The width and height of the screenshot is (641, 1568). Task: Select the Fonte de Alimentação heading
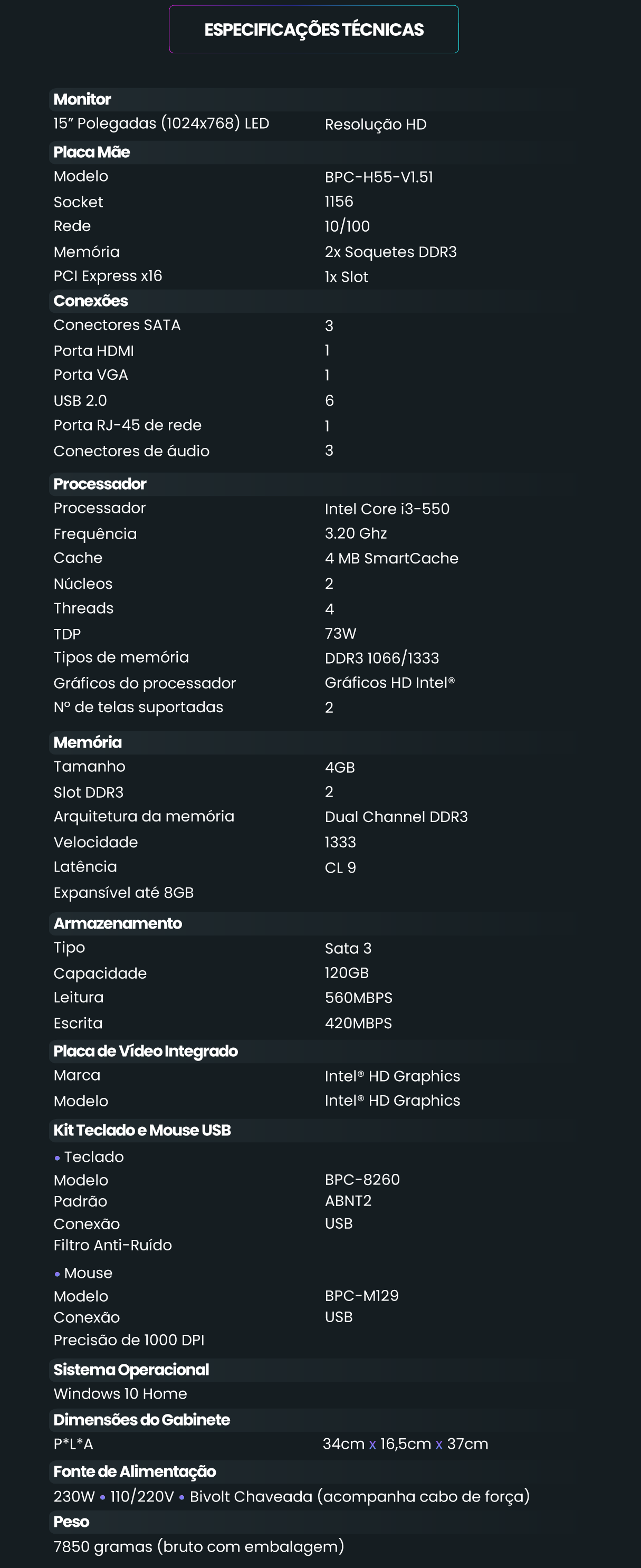pos(135,1472)
